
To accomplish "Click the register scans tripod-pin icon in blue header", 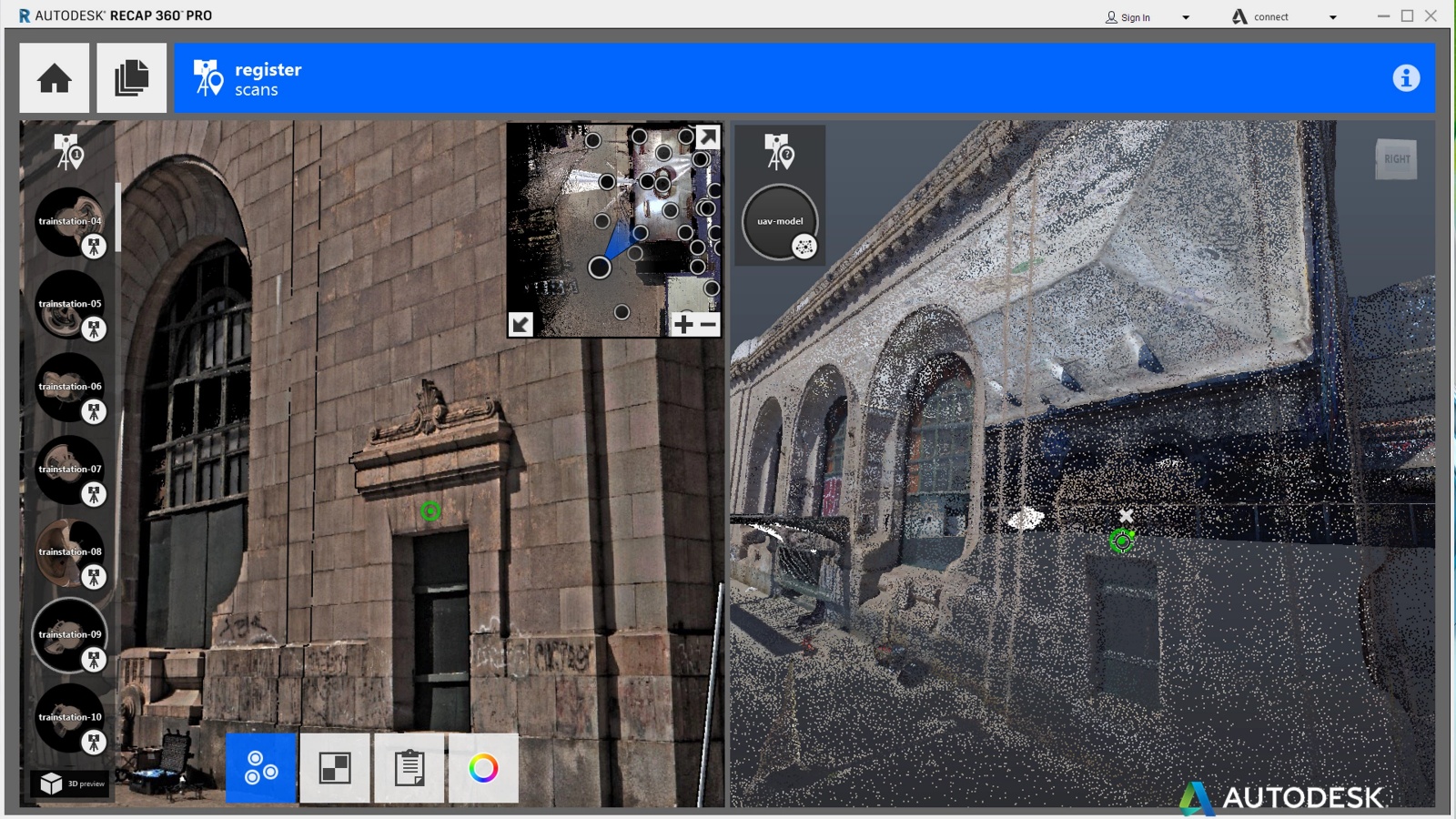I will click(x=208, y=78).
